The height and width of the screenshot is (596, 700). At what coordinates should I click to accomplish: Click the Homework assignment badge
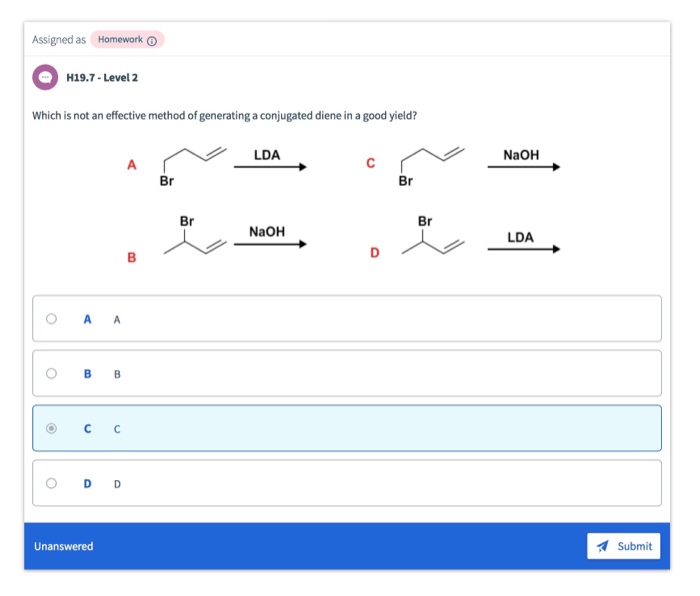click(x=127, y=40)
